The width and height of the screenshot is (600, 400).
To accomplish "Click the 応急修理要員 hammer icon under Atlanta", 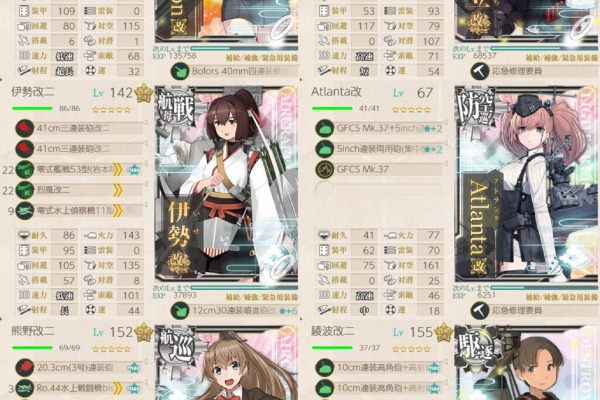I will [480, 310].
